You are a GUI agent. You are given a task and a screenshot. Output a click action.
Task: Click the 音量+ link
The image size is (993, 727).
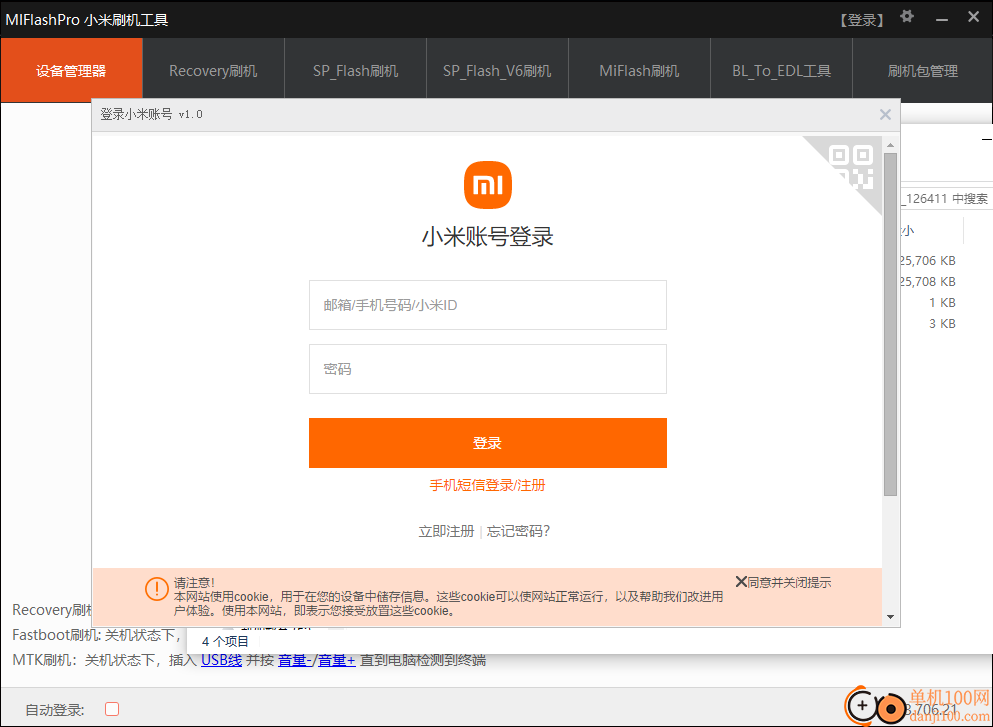pyautogui.click(x=336, y=661)
